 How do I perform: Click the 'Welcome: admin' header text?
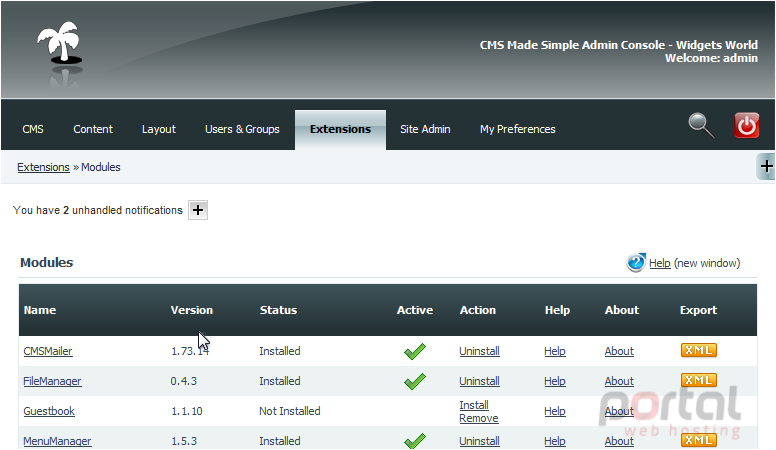pyautogui.click(x=711, y=58)
